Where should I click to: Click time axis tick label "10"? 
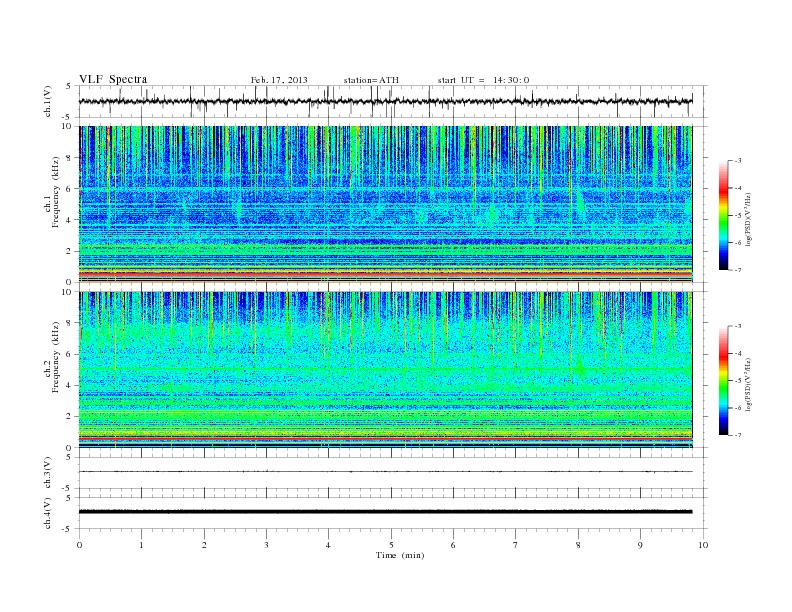(x=703, y=545)
